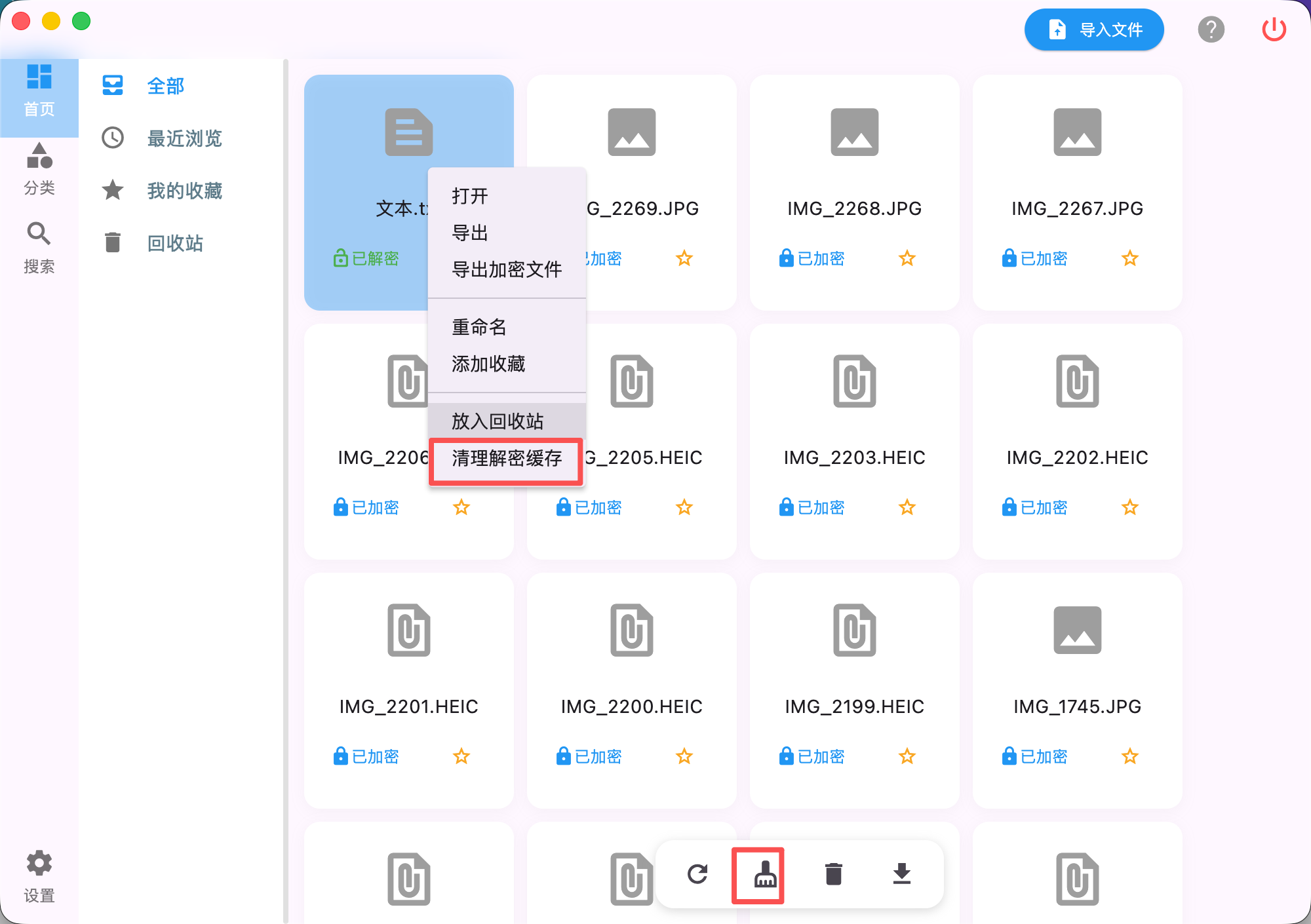Select the IMG_1745.JPG image thumbnail icon
Viewport: 1311px width, 924px height.
[1078, 630]
